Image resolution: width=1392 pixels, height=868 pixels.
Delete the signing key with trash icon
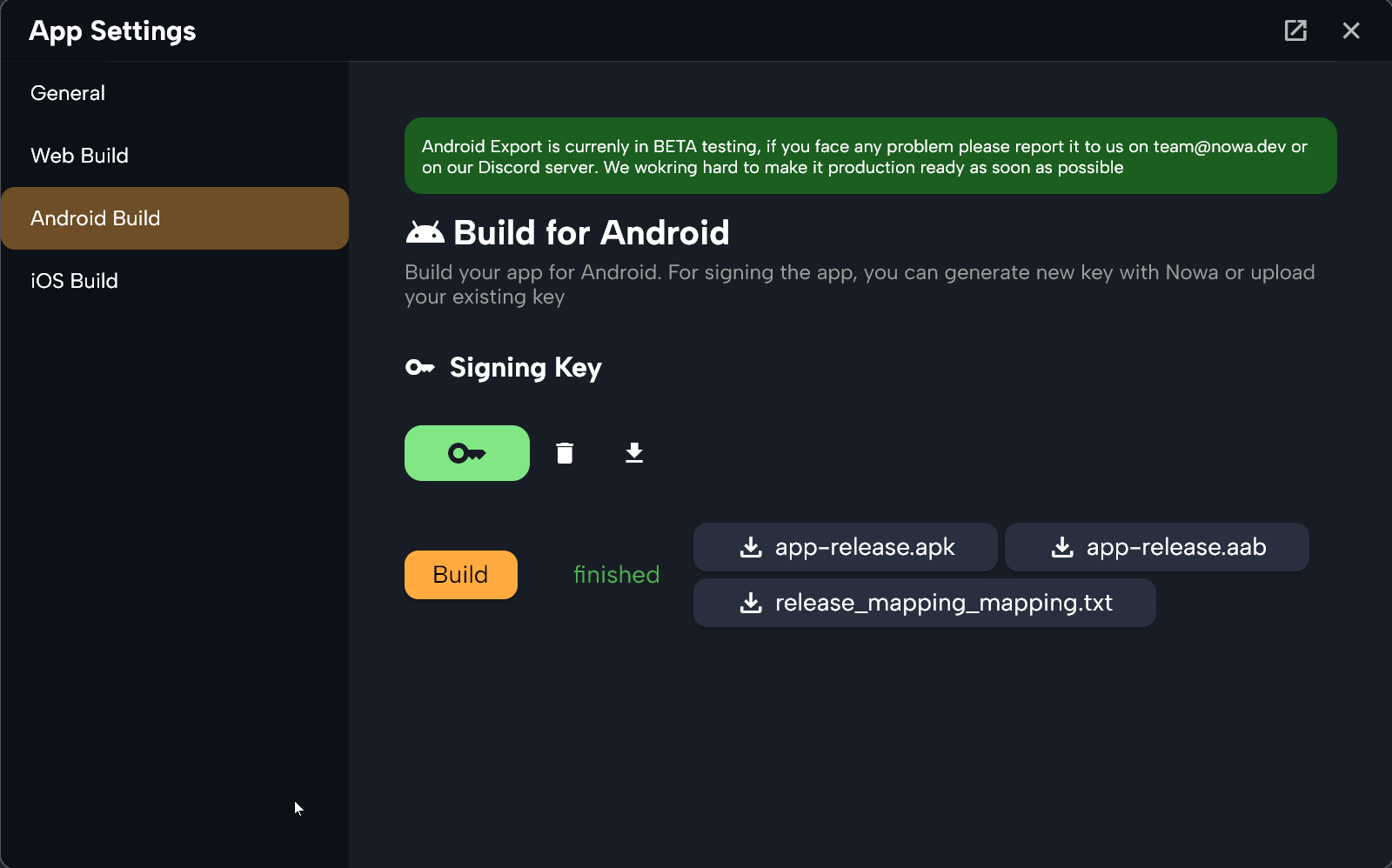click(x=565, y=453)
